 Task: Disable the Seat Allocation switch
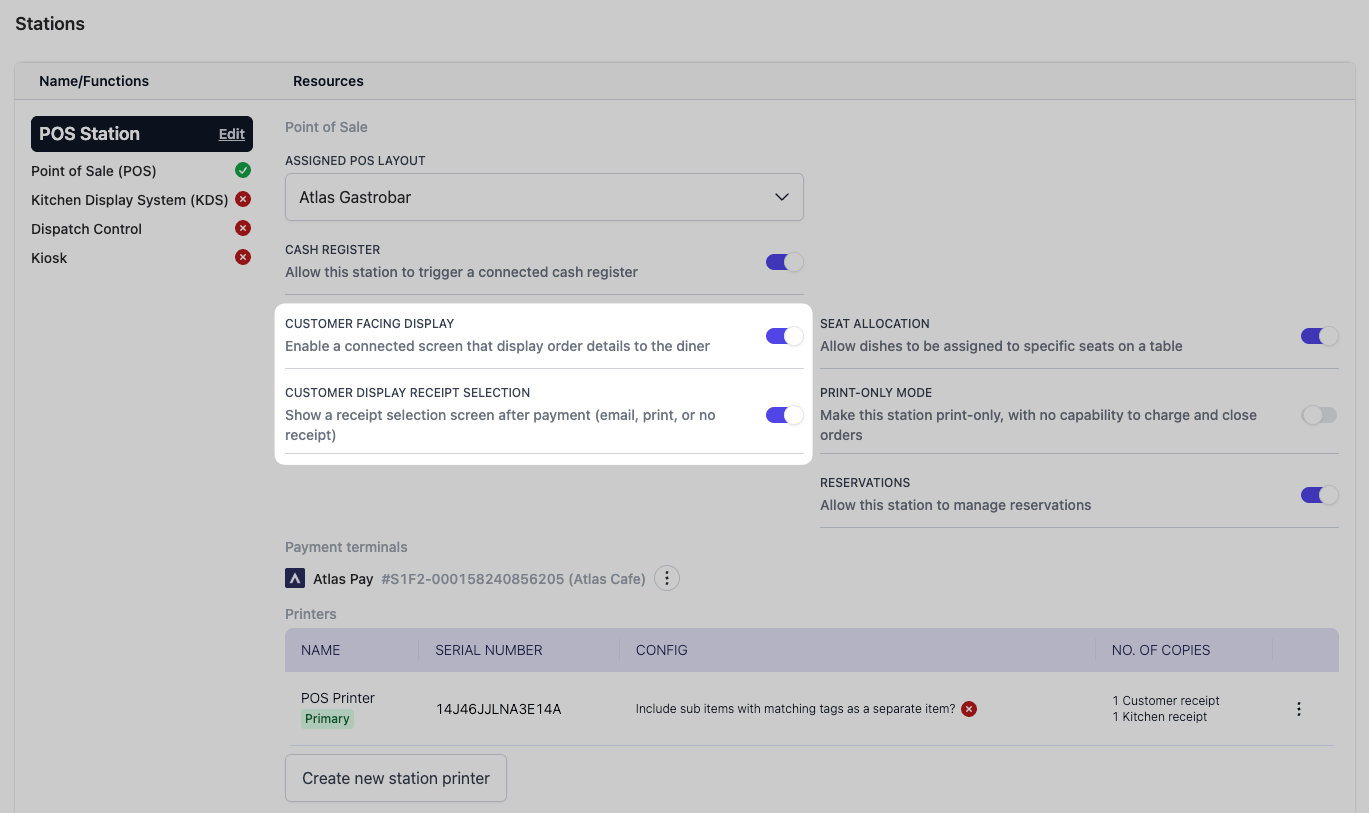[x=1320, y=336]
